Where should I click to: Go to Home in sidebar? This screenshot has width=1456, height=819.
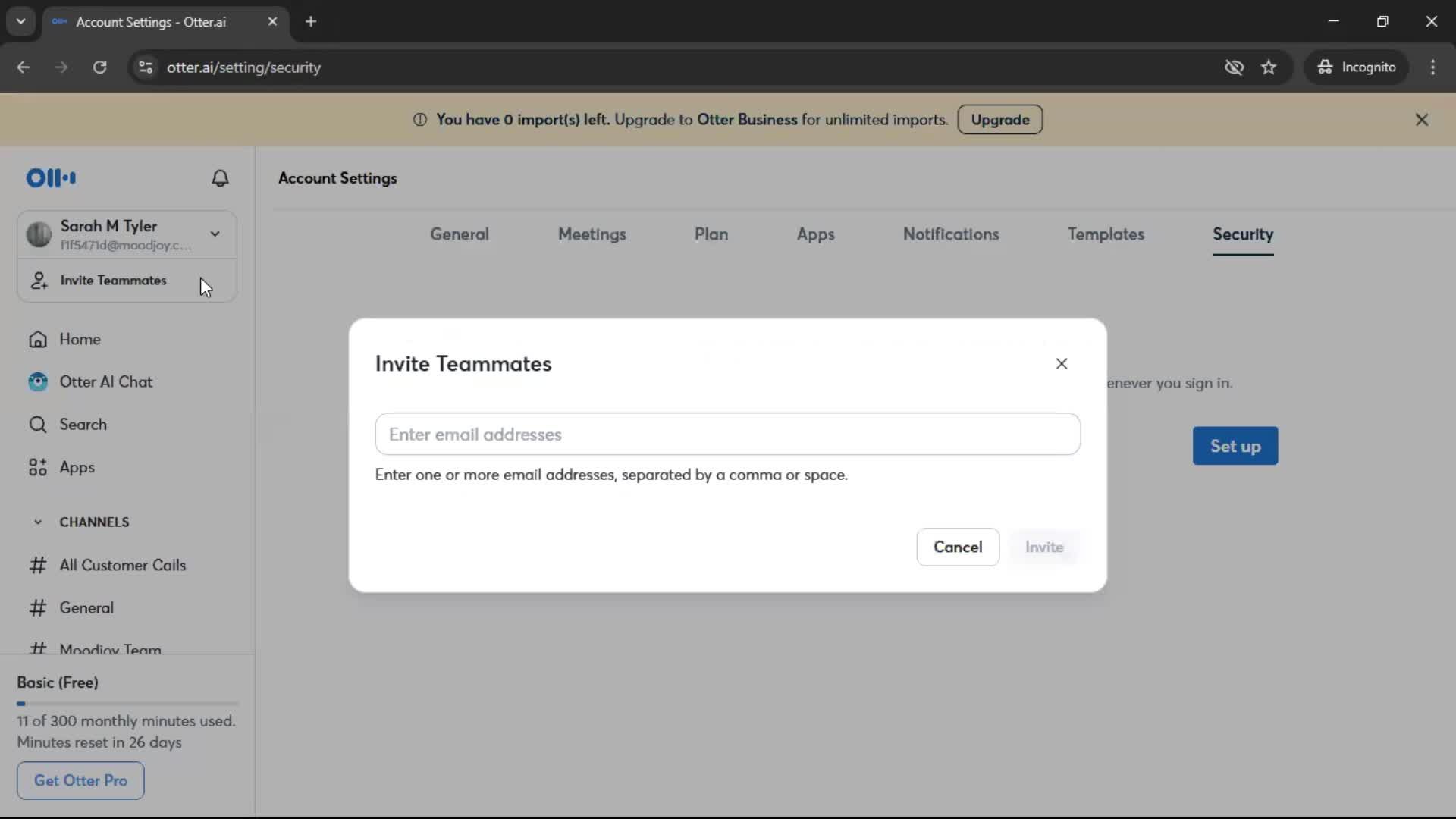click(x=80, y=339)
